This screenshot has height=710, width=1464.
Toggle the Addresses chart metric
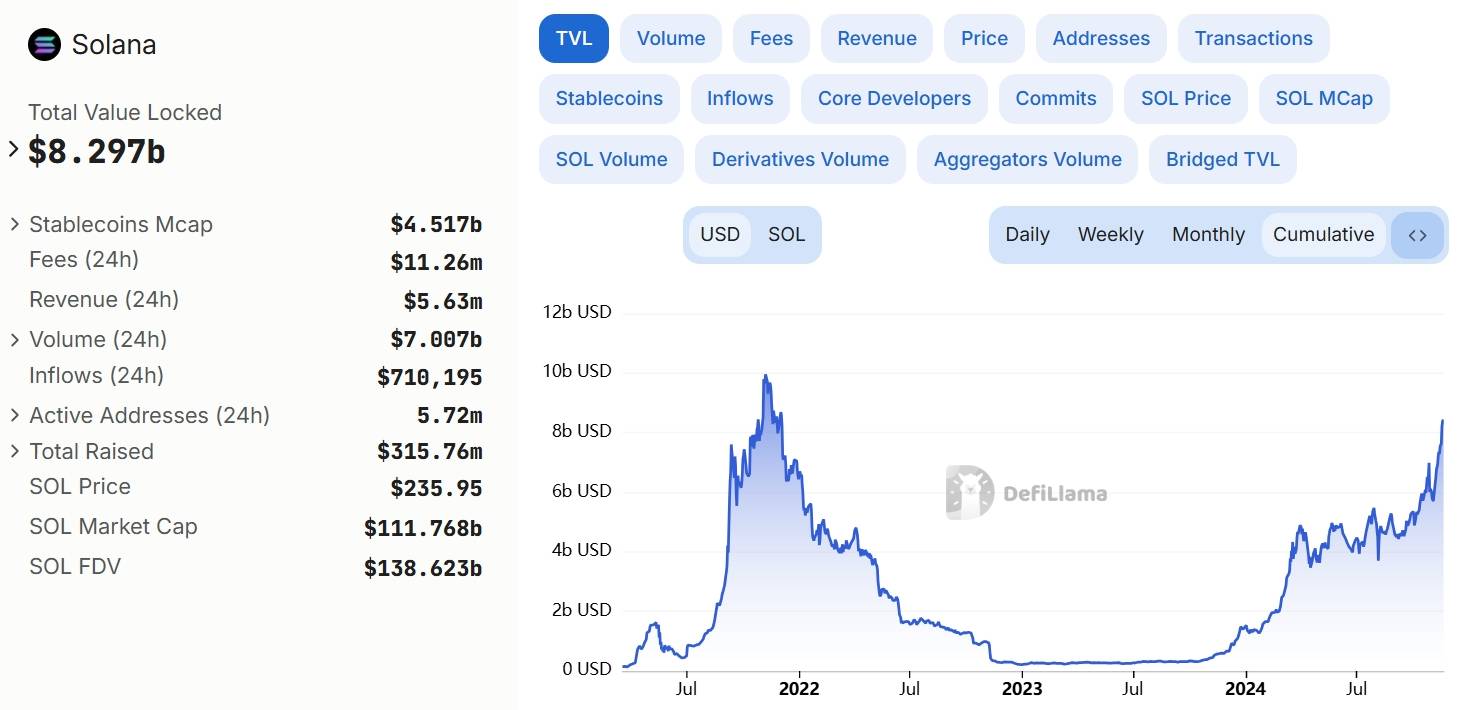click(1101, 39)
